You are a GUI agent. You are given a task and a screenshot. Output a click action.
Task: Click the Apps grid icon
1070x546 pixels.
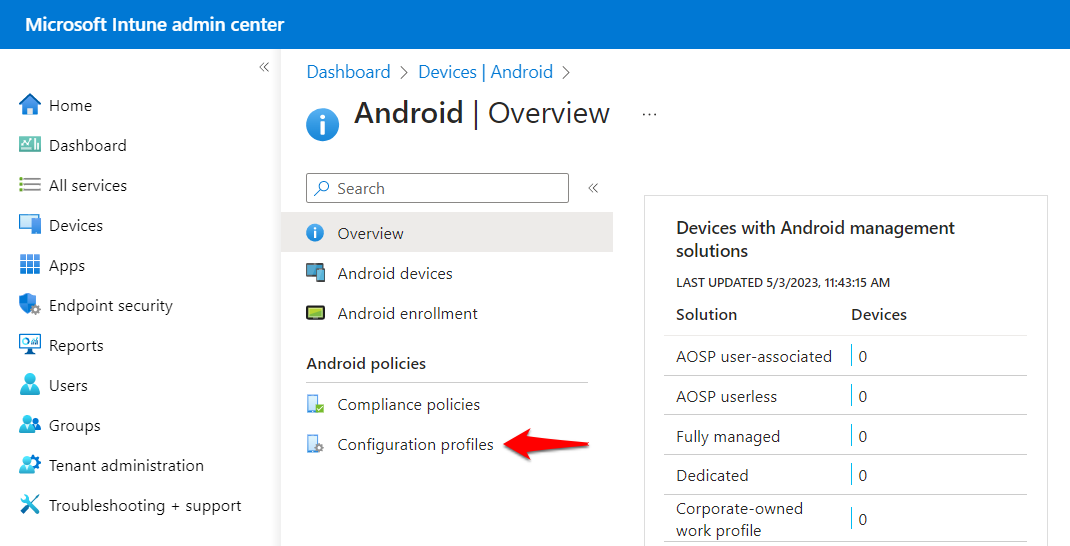coord(30,265)
